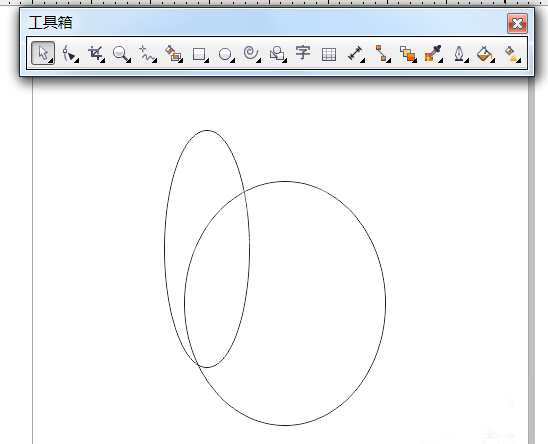Close the 工具箱 toolbox panel
Viewport: 548px width, 444px height.
pyautogui.click(x=517, y=23)
